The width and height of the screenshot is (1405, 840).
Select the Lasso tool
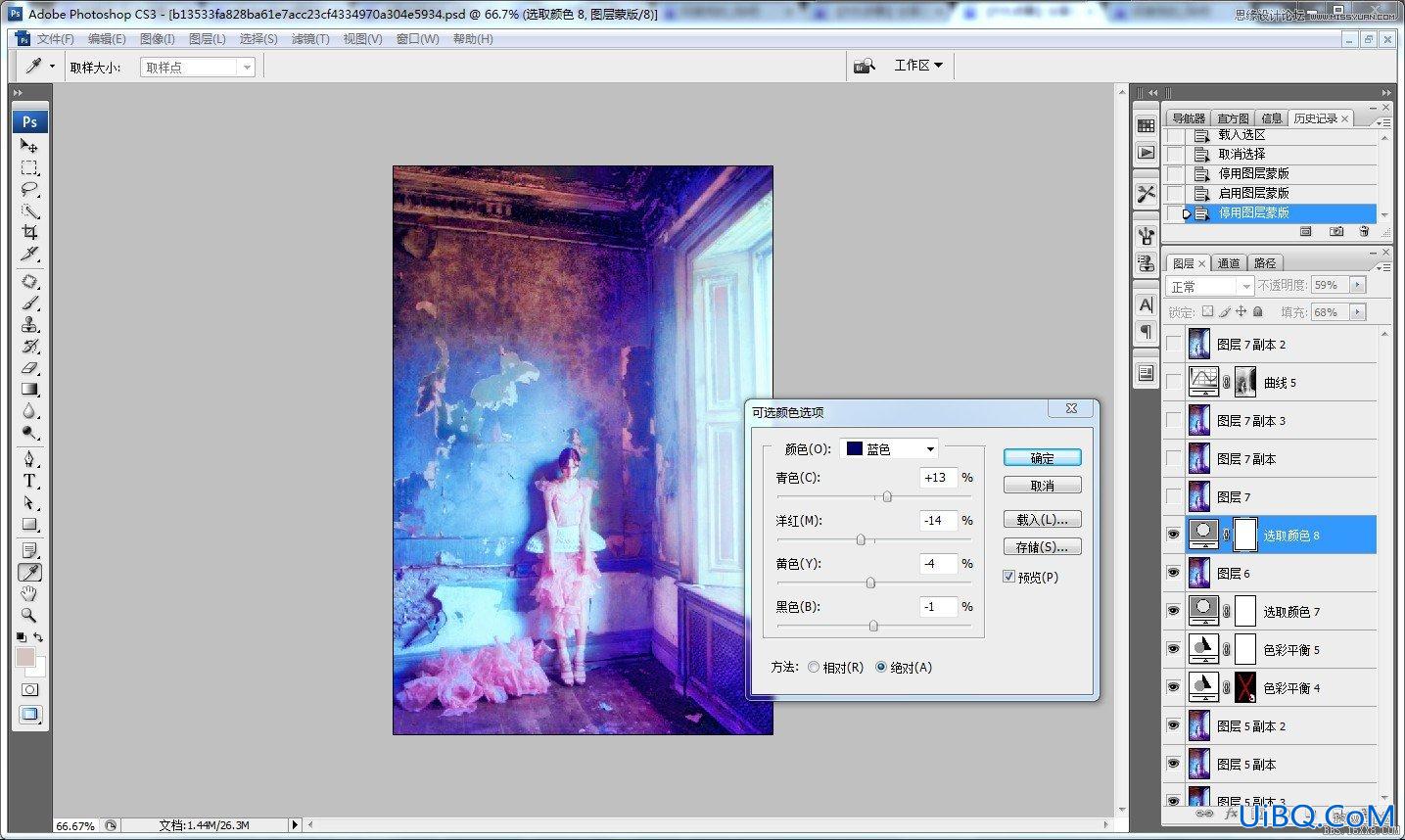29,189
